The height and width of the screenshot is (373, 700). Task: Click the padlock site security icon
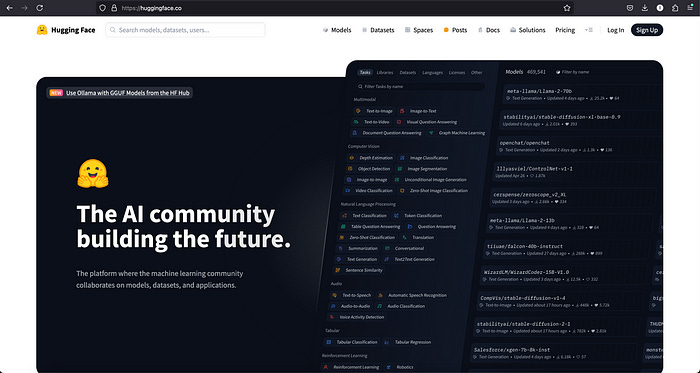tap(114, 8)
